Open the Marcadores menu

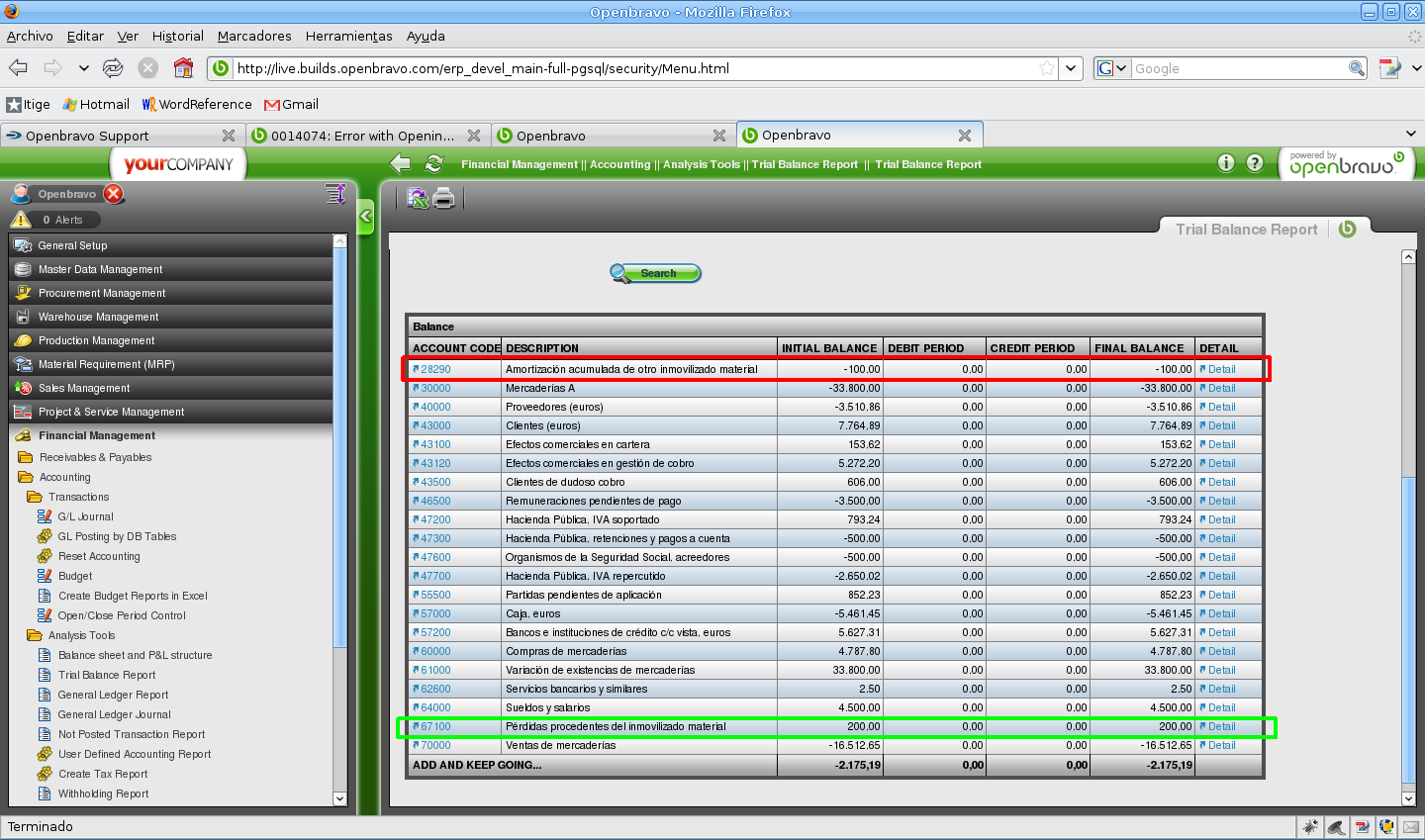(x=254, y=36)
